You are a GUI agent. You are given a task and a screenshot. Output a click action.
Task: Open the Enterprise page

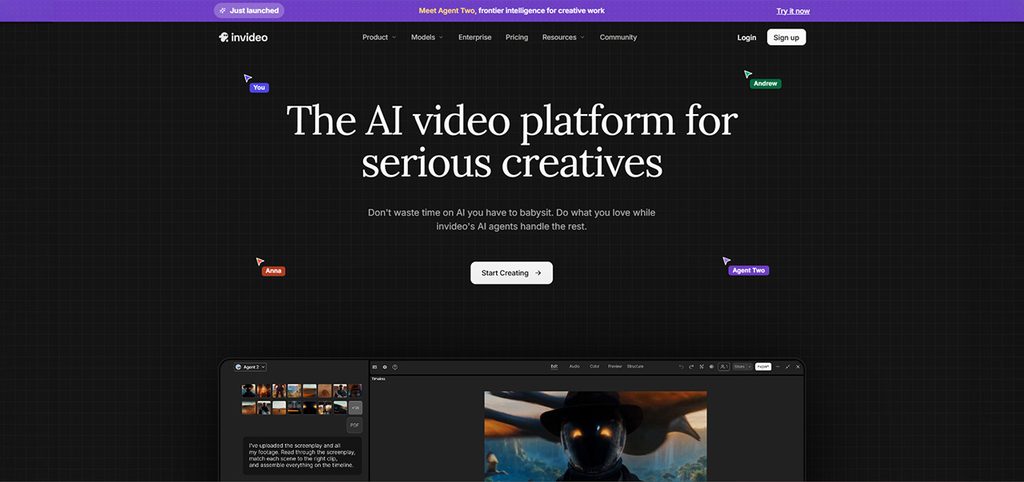(475, 37)
